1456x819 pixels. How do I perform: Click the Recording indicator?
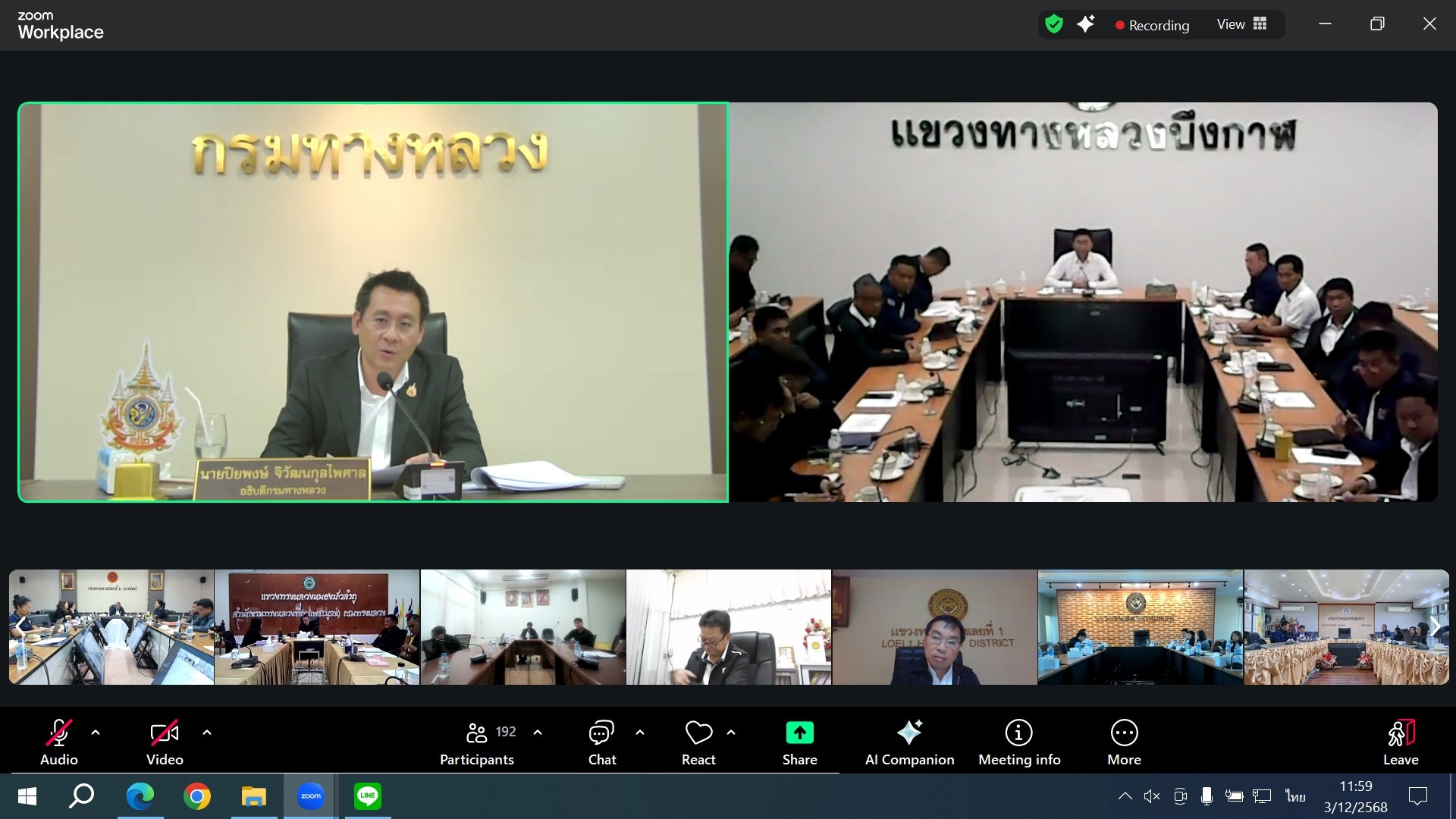1152,25
